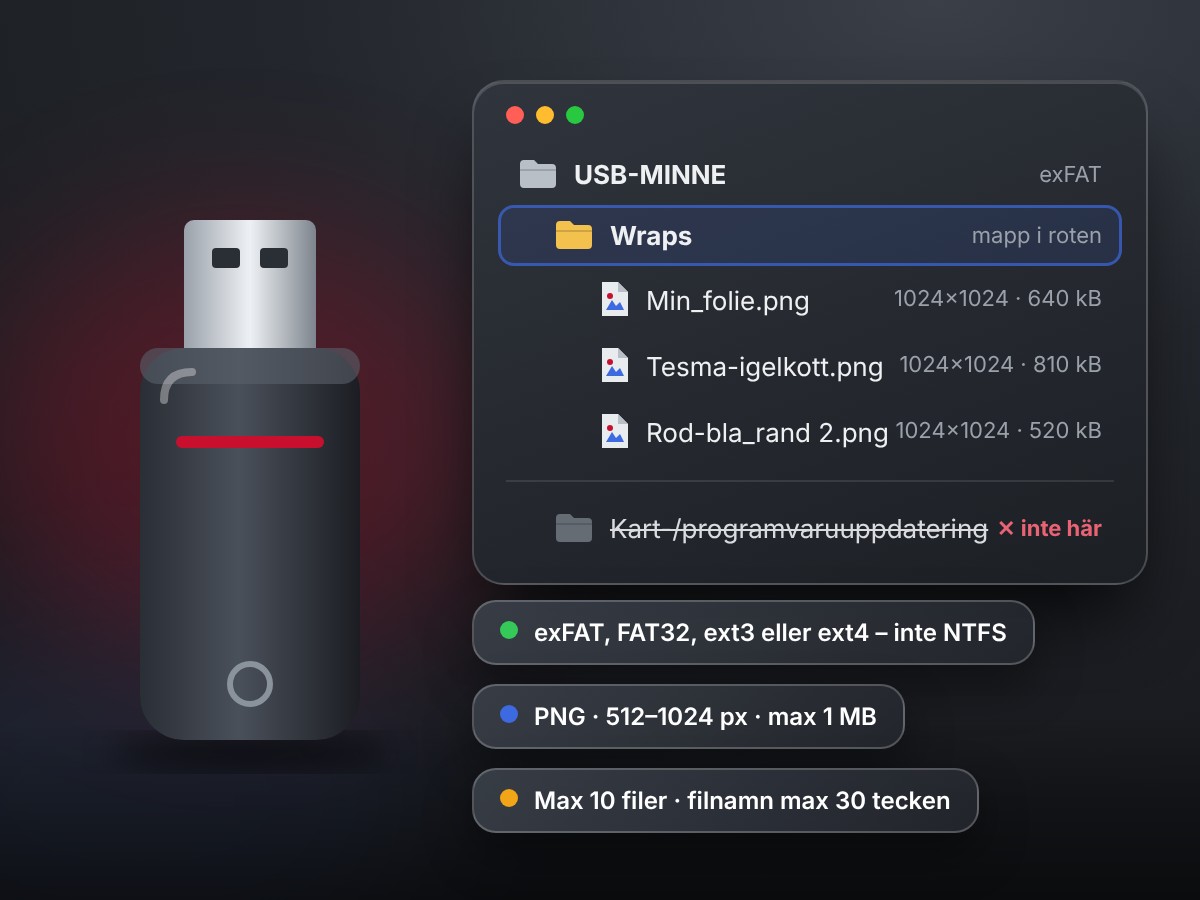1200x900 pixels.
Task: Click the exFAT label beside USB-MINNE
Action: (x=1070, y=175)
